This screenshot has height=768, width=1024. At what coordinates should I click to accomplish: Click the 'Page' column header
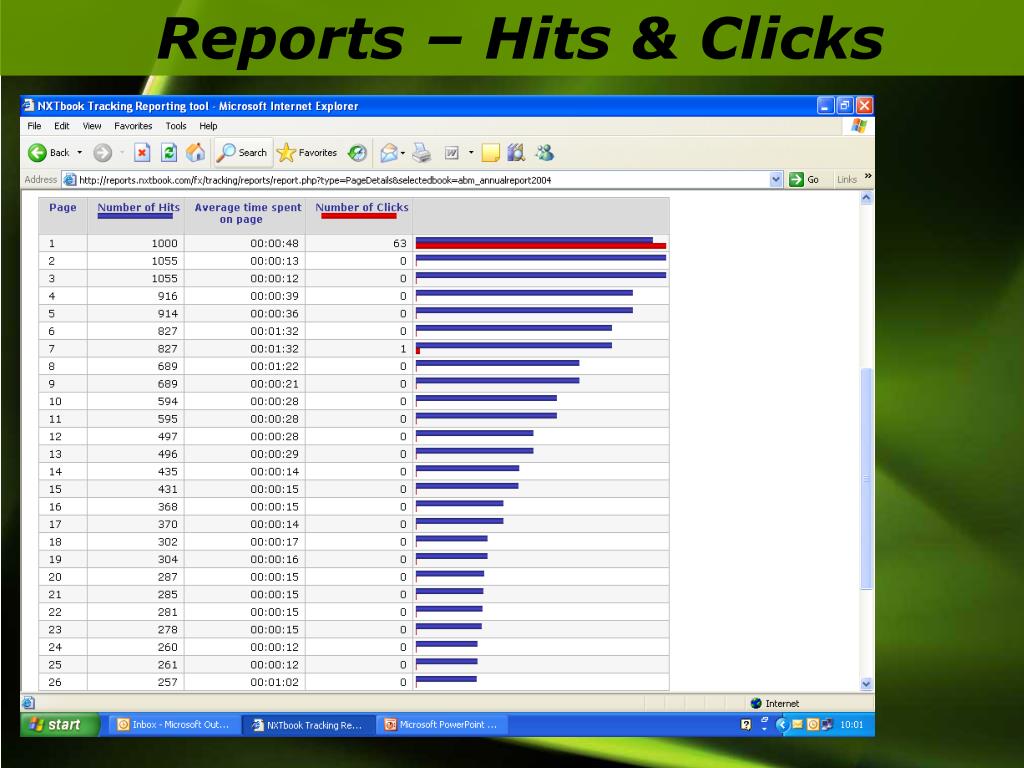[63, 208]
